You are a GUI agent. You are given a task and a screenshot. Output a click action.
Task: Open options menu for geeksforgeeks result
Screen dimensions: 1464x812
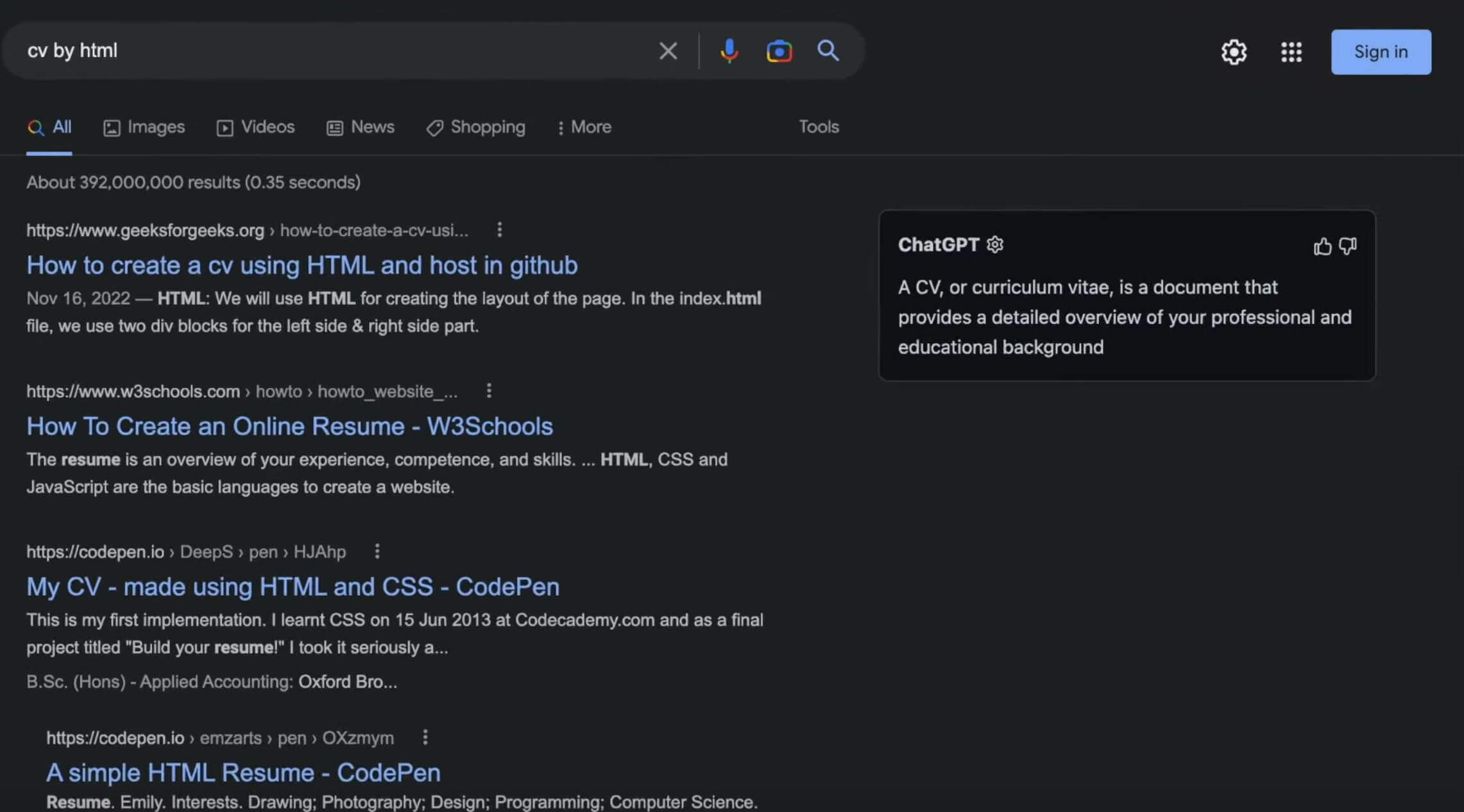pos(499,230)
